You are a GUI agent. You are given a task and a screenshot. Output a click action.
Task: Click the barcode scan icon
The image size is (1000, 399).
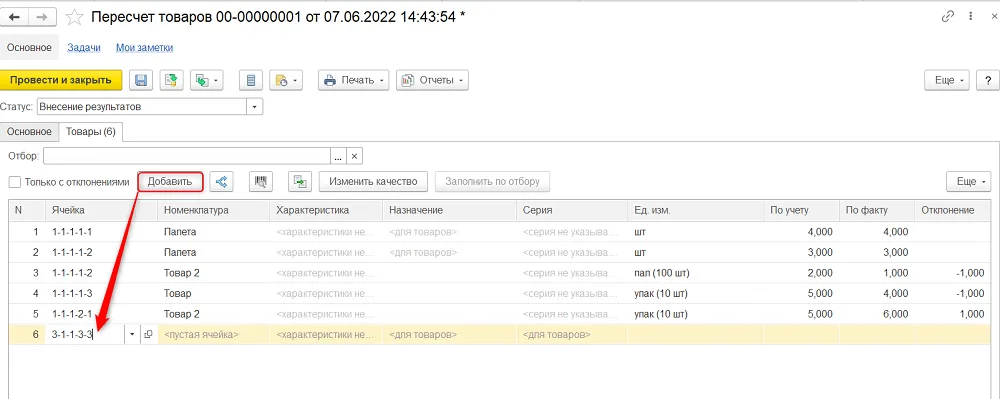pos(260,182)
